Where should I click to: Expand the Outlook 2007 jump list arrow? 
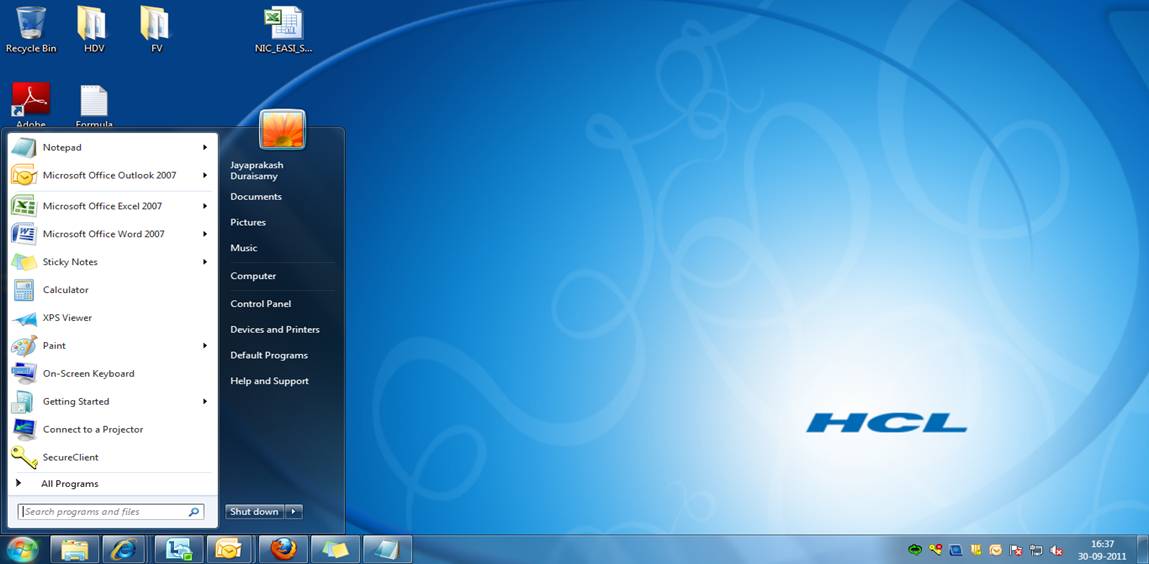click(205, 176)
